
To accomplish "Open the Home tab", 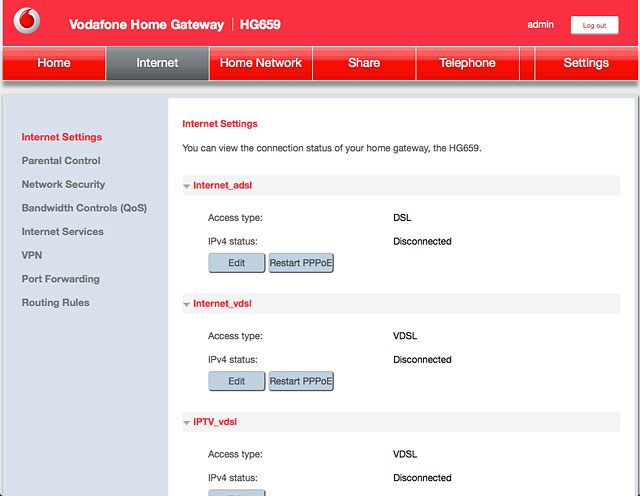I will [x=54, y=63].
